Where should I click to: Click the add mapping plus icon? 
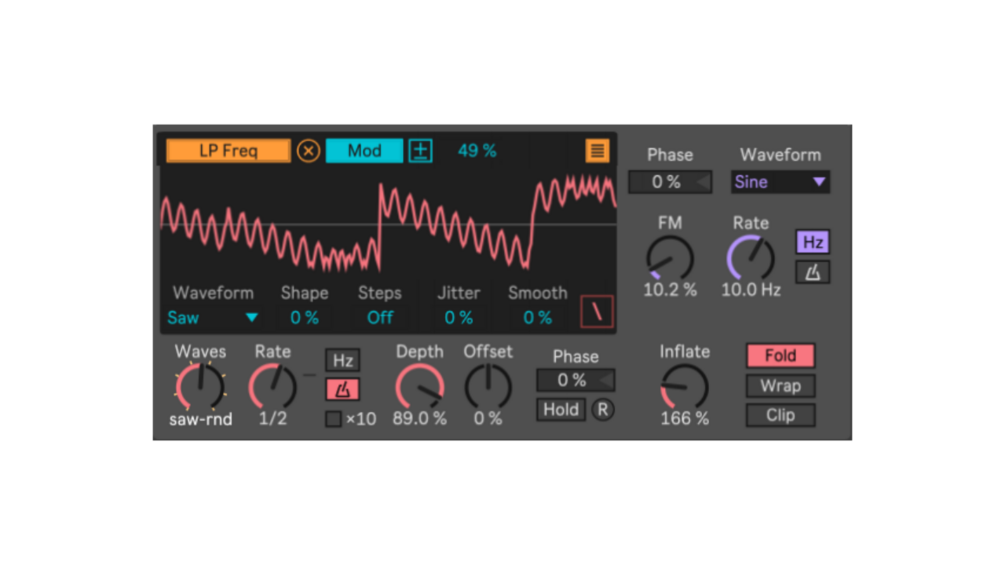click(420, 151)
